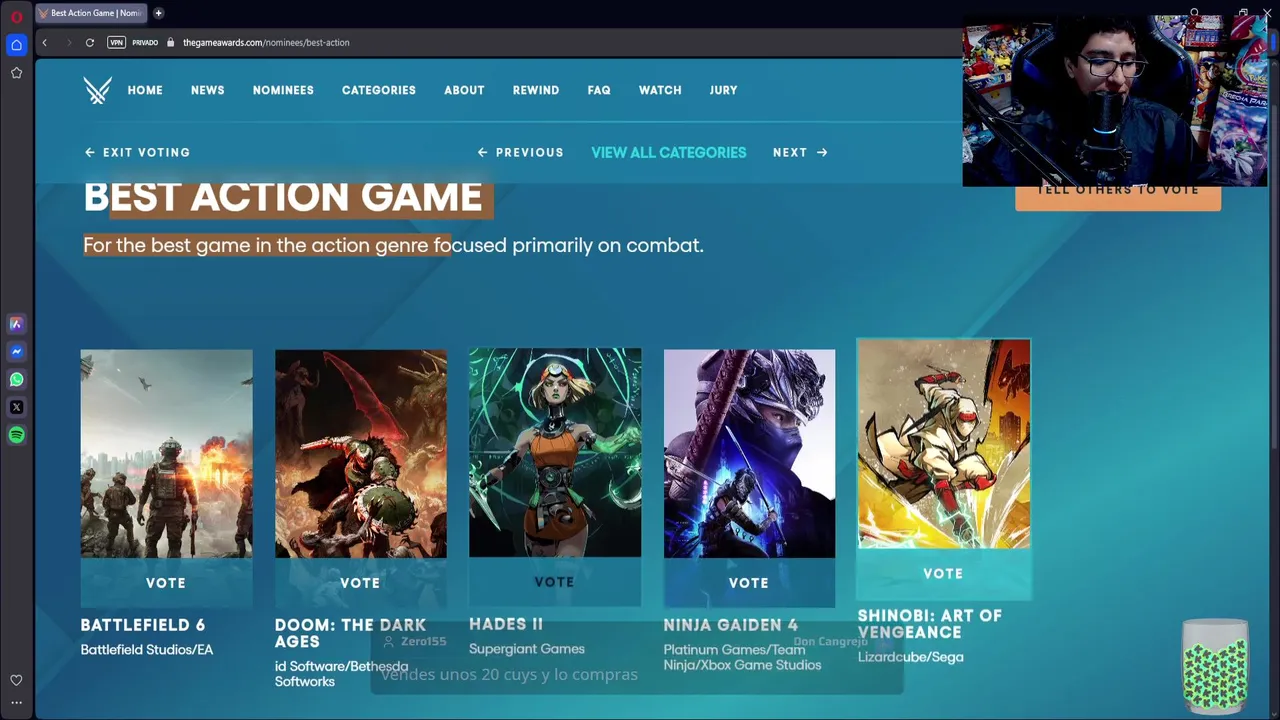
Task: Reload the page with refresh icon
Action: pyautogui.click(x=90, y=43)
